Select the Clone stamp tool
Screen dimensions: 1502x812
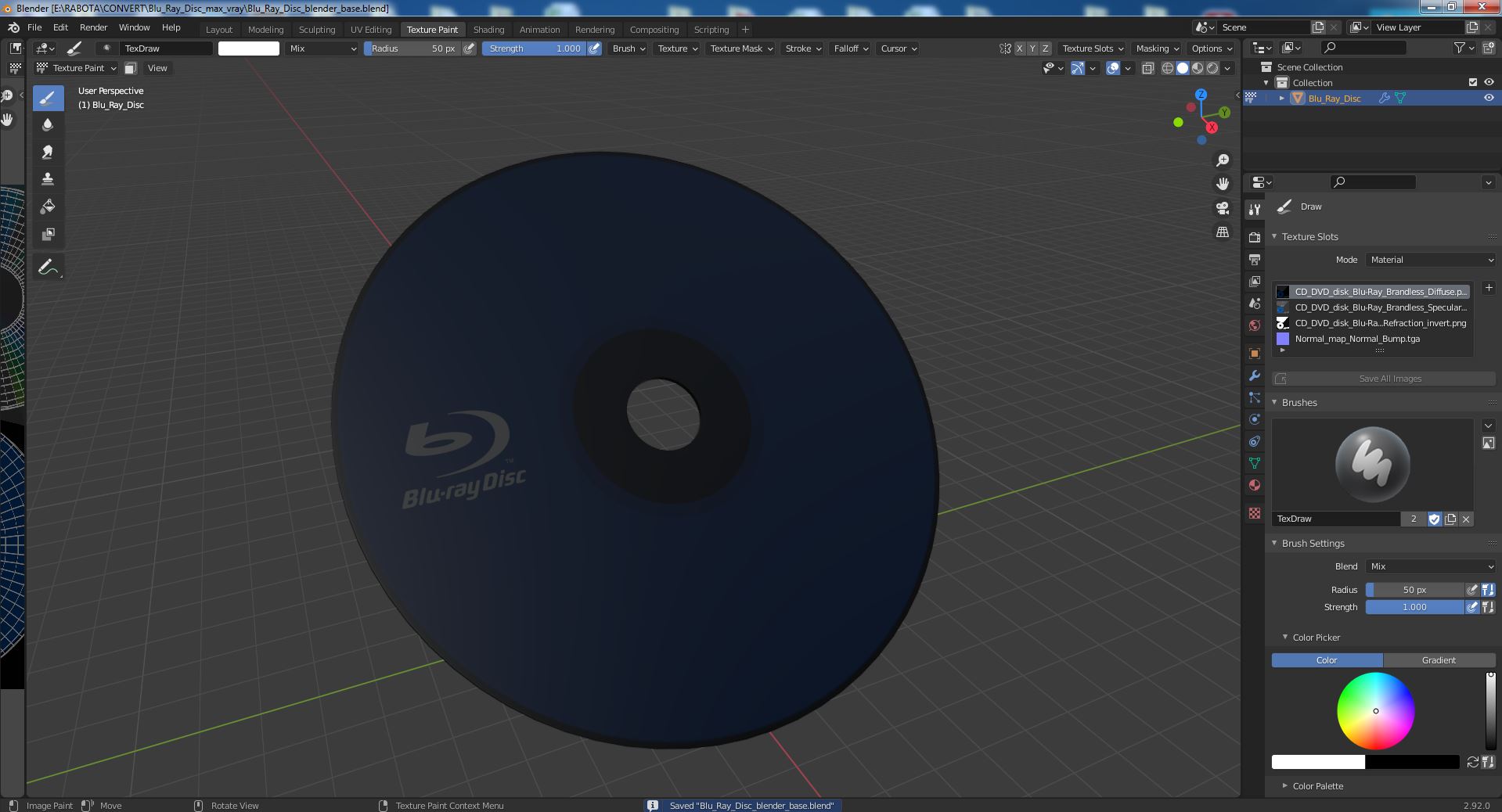click(x=48, y=180)
